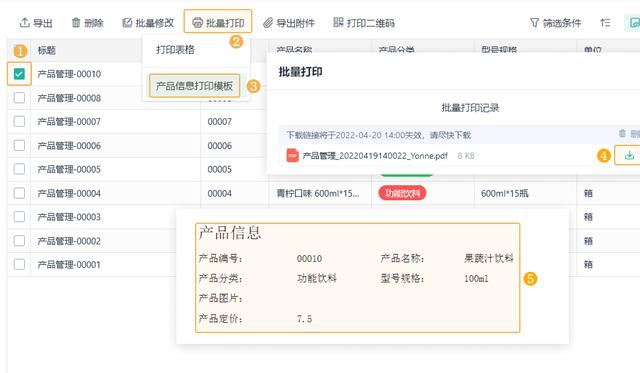This screenshot has height=373, width=640.
Task: Open record 产品管理-00005
Action: tap(69, 169)
